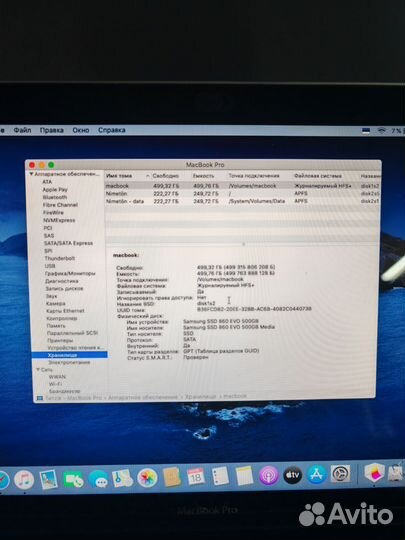This screenshot has height=540, width=405.
Task: Select Звук in the sidebar
Action: point(51,296)
